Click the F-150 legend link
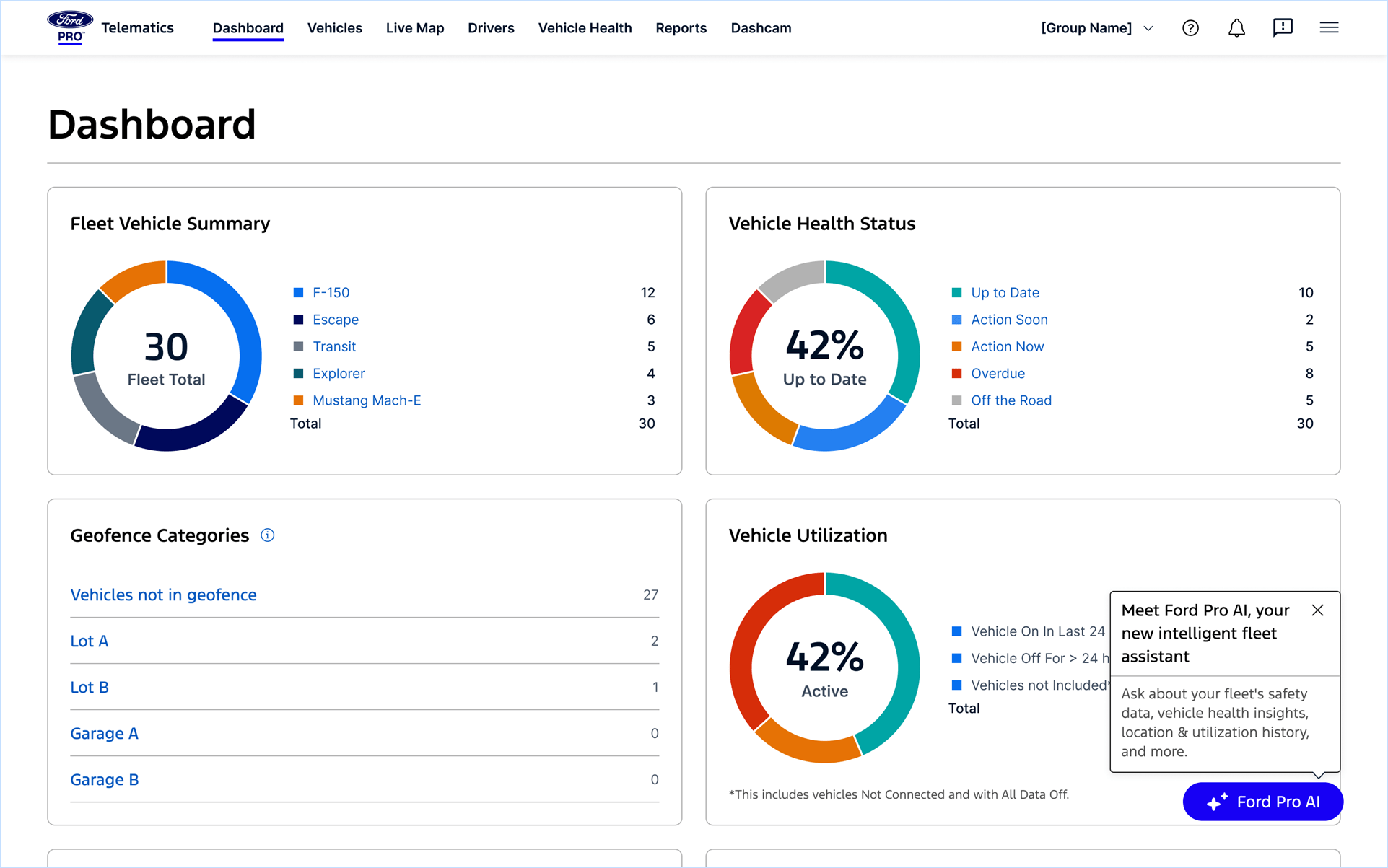 [331, 293]
